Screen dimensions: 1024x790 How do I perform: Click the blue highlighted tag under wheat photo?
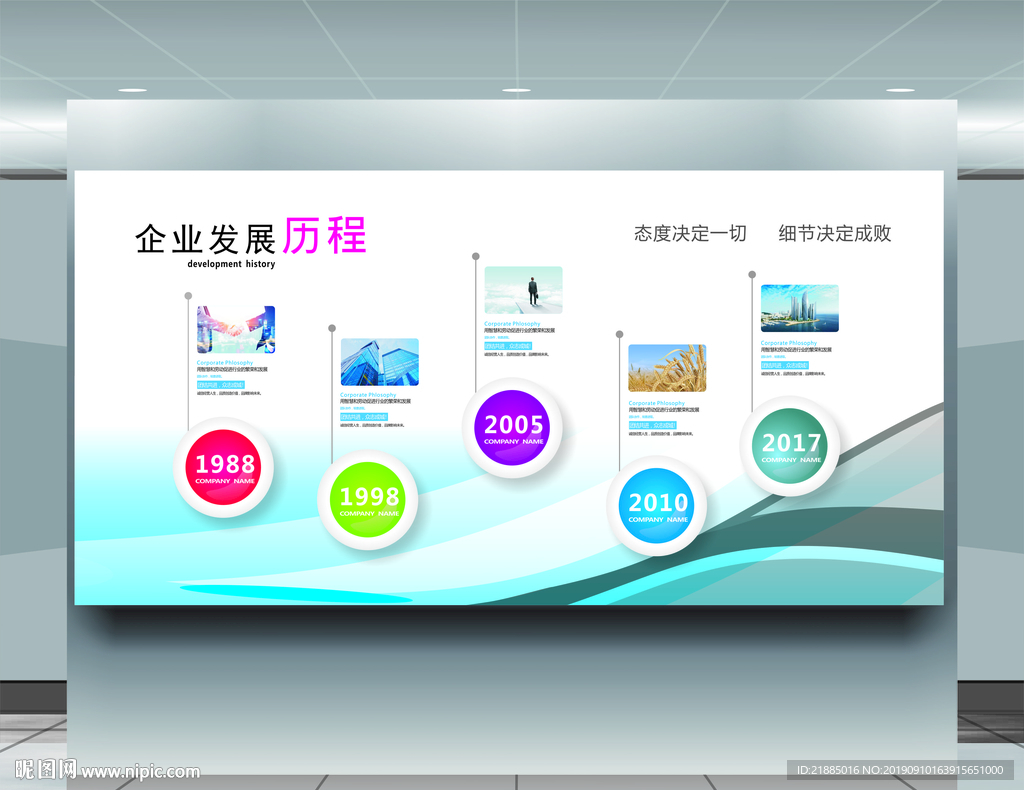[652, 425]
